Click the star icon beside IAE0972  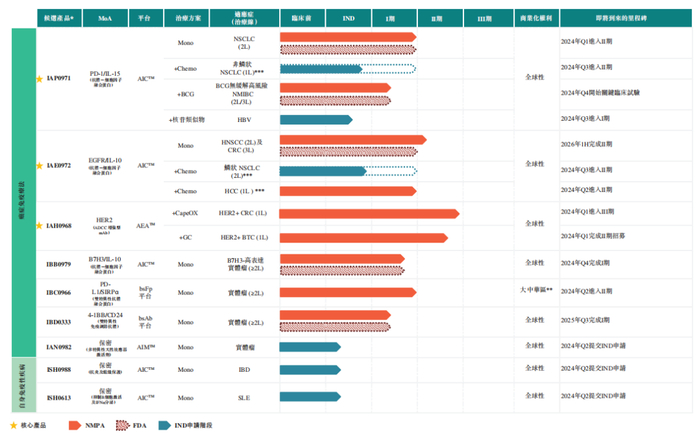point(39,166)
